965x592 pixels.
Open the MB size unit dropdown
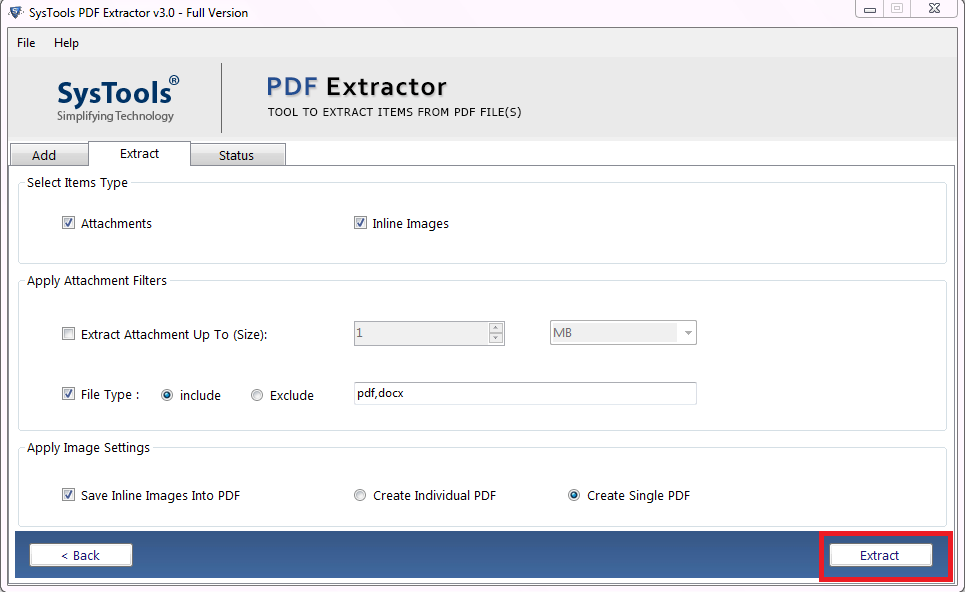(623, 333)
